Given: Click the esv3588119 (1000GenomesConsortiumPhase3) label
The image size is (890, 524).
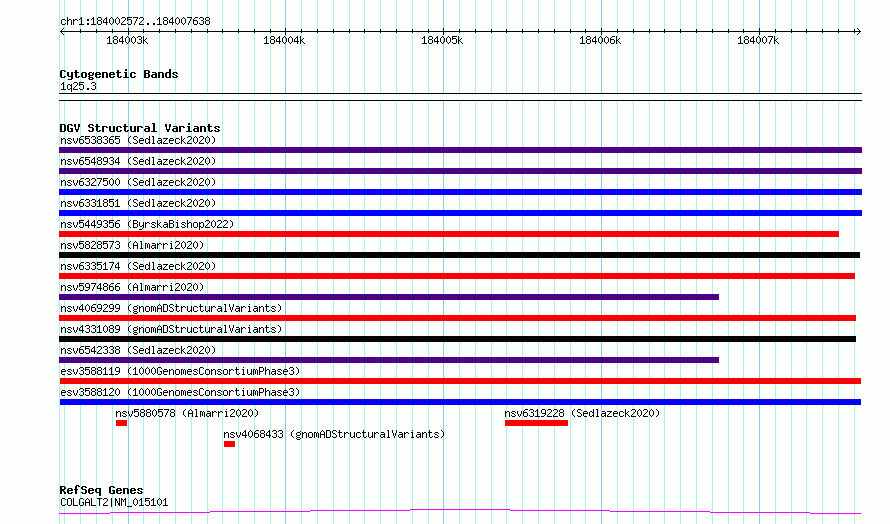Looking at the screenshot, I should [180, 371].
